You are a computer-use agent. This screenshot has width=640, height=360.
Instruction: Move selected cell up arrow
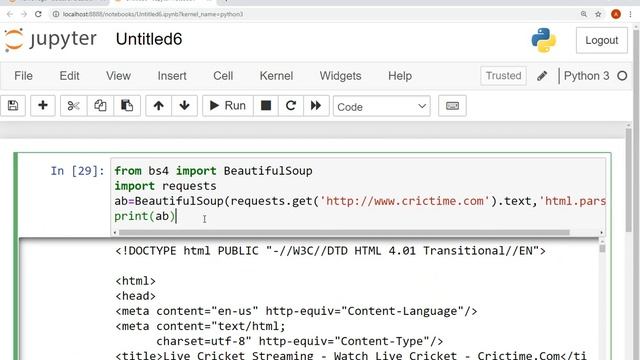point(159,106)
